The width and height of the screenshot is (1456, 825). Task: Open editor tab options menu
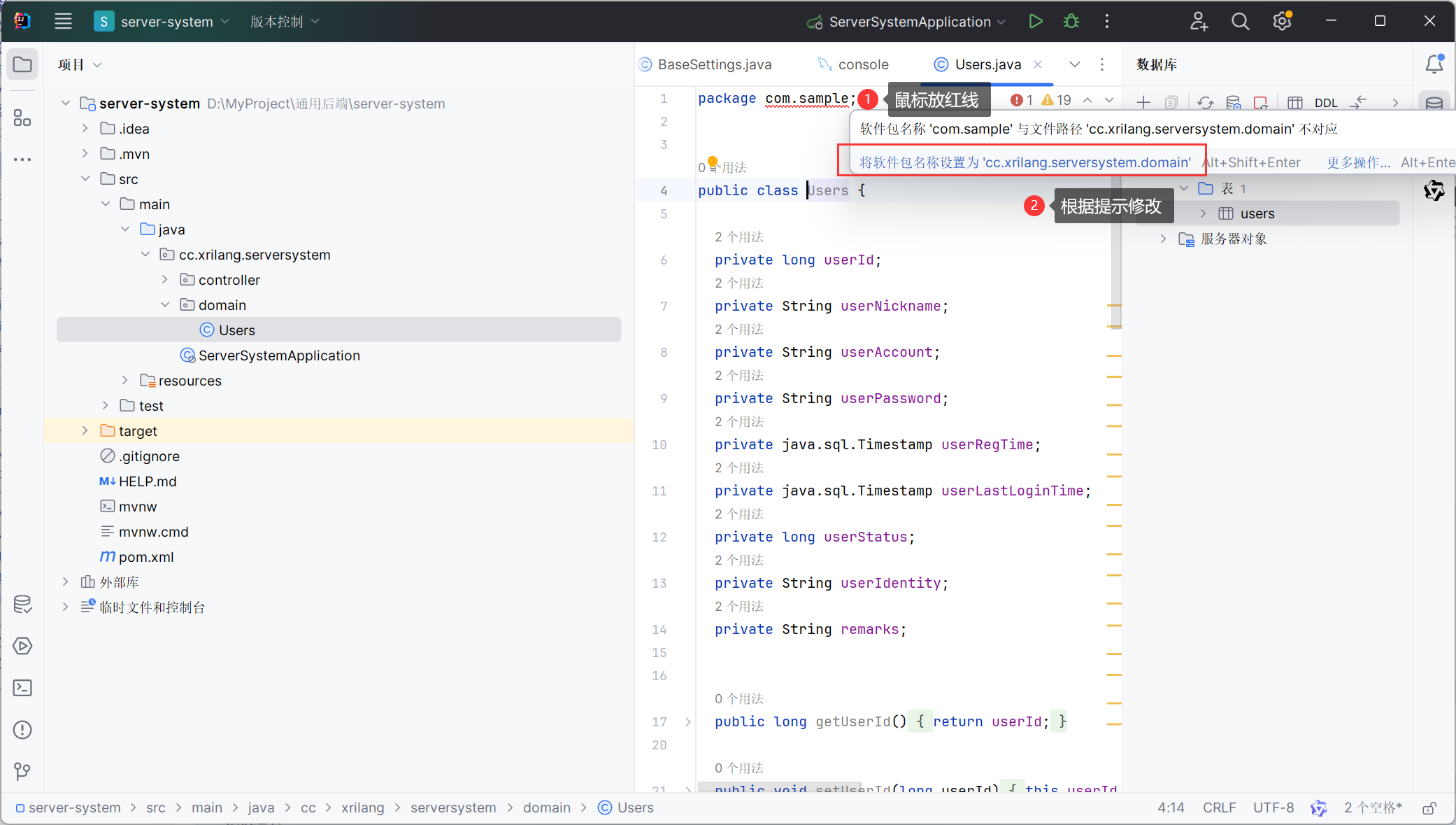1102,64
